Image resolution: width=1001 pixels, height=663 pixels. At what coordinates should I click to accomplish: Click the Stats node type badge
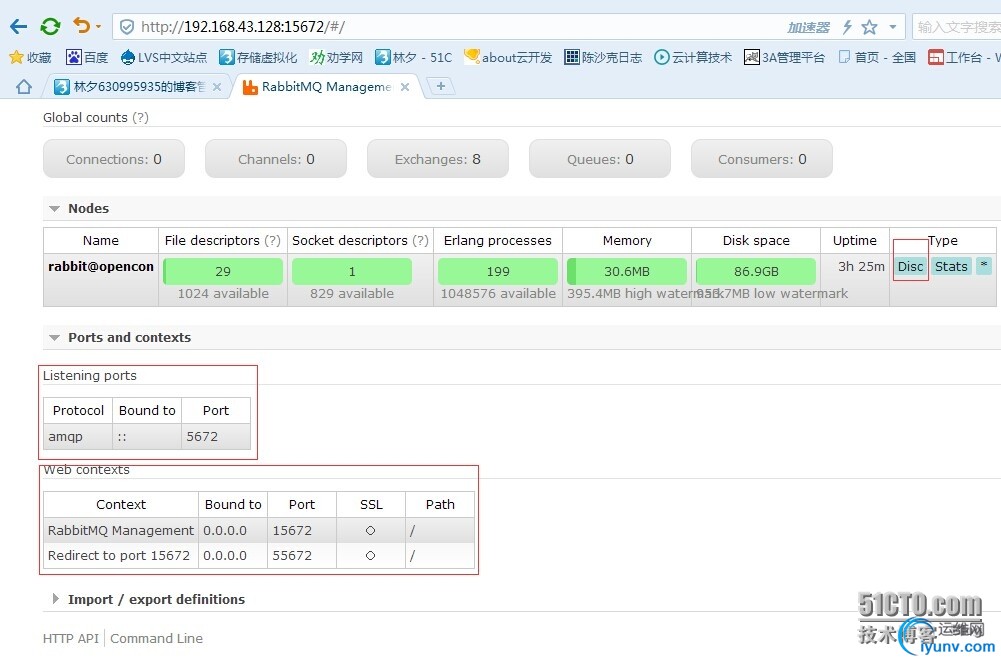(951, 266)
